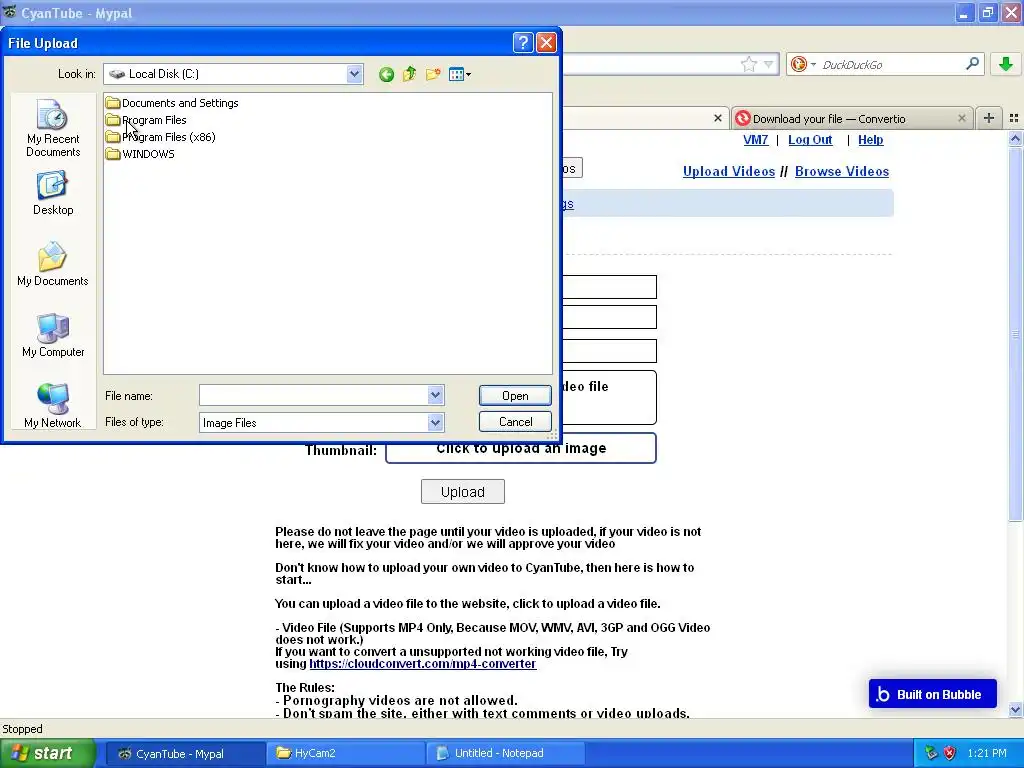Open the VM7 profile link
This screenshot has height=768, width=1024.
pyautogui.click(x=756, y=140)
